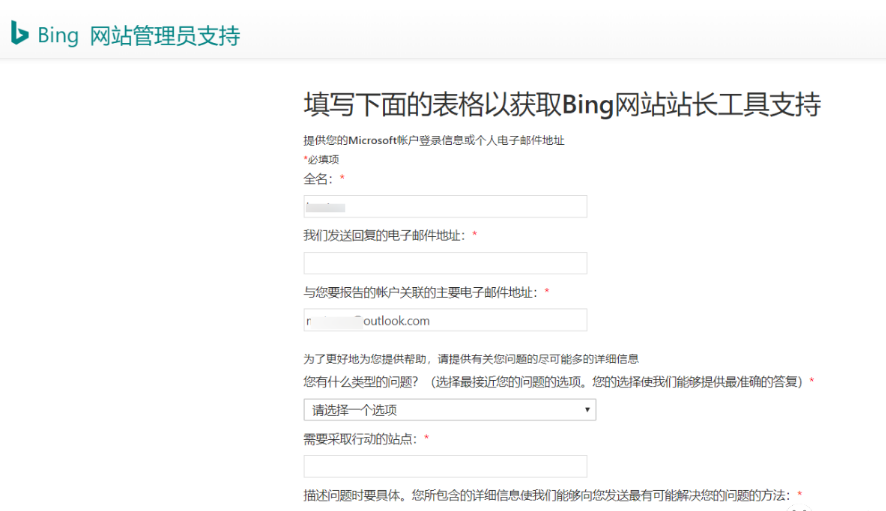Click the reply email address input box
886x511 pixels.
click(445, 263)
